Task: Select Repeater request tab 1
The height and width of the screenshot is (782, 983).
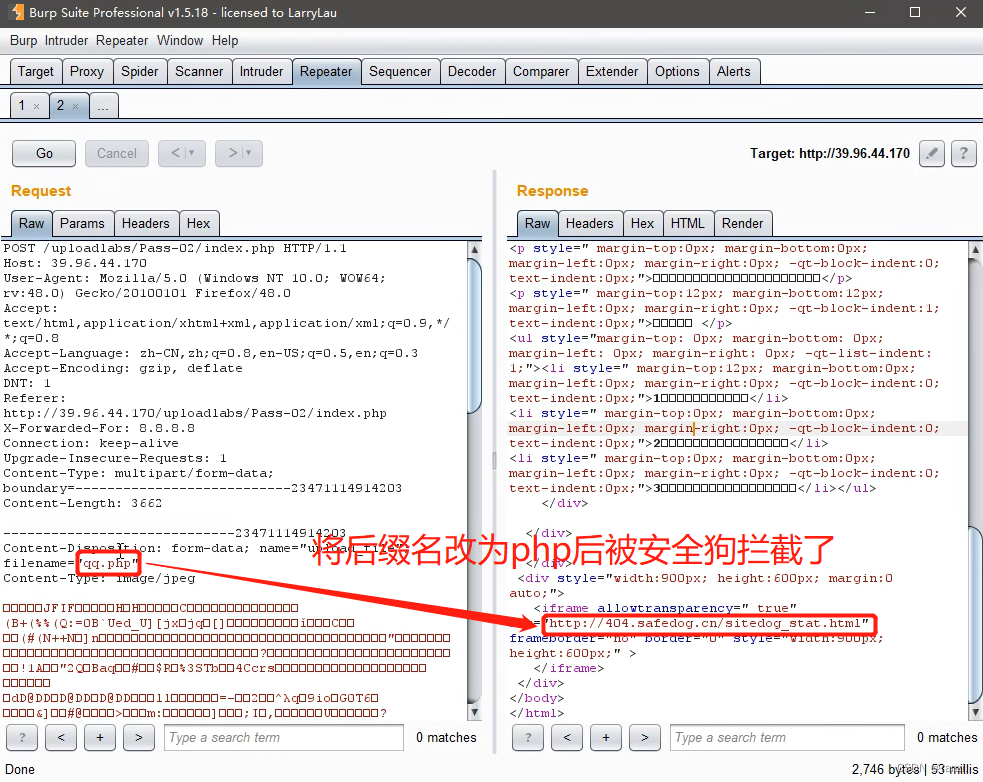Action: (22, 105)
